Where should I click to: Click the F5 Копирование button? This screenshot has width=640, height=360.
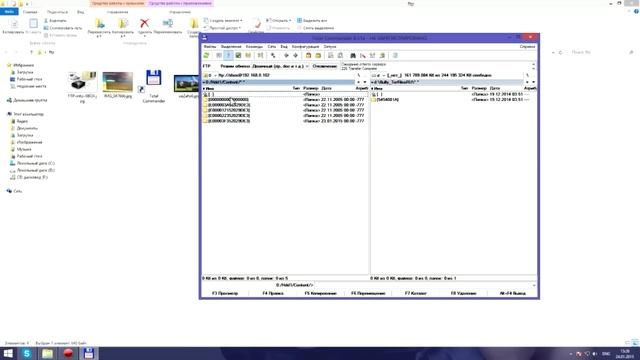pos(320,293)
